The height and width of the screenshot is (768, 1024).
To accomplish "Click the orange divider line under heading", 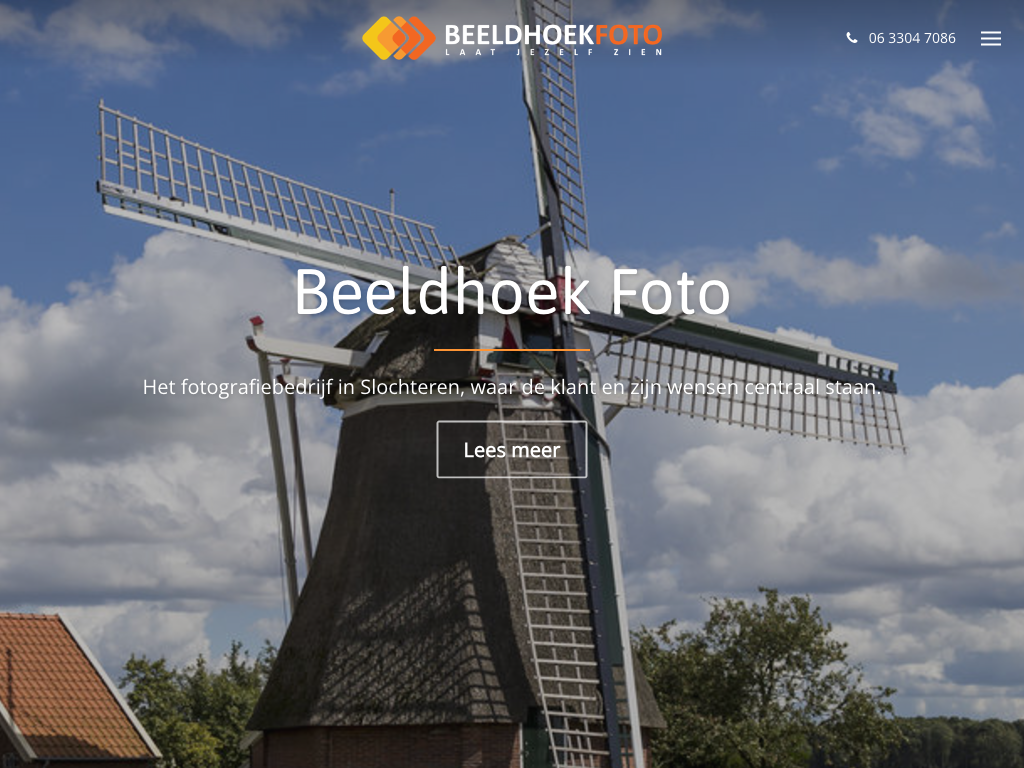I will point(512,350).
